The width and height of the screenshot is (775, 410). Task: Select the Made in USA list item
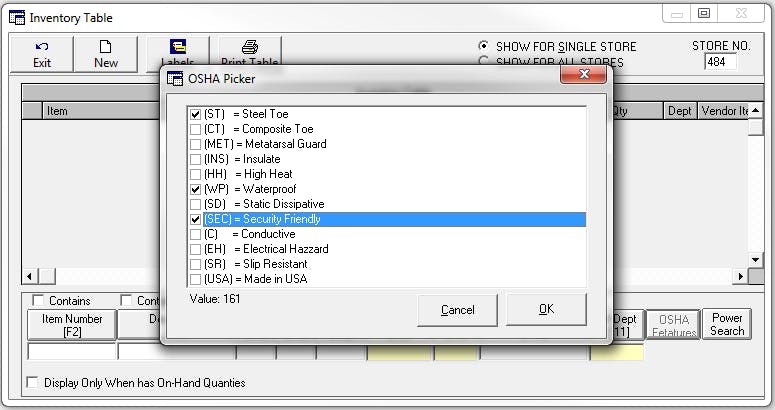pyautogui.click(x=255, y=279)
